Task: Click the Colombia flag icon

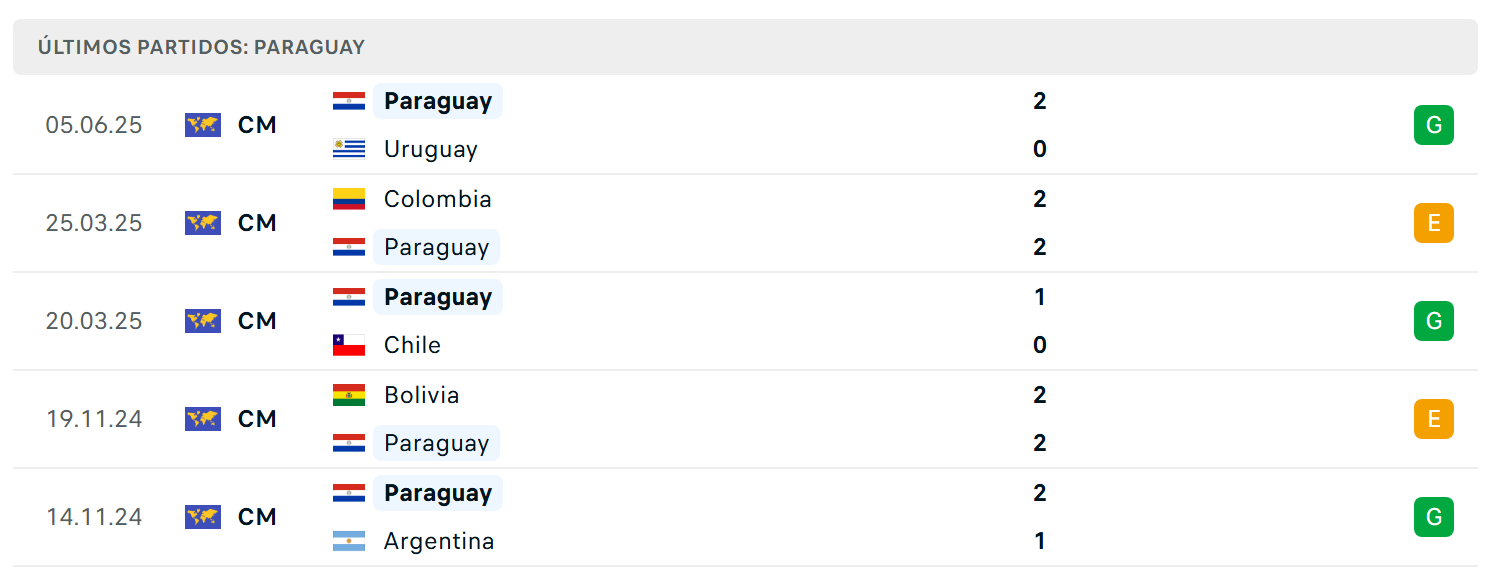Action: (x=349, y=199)
